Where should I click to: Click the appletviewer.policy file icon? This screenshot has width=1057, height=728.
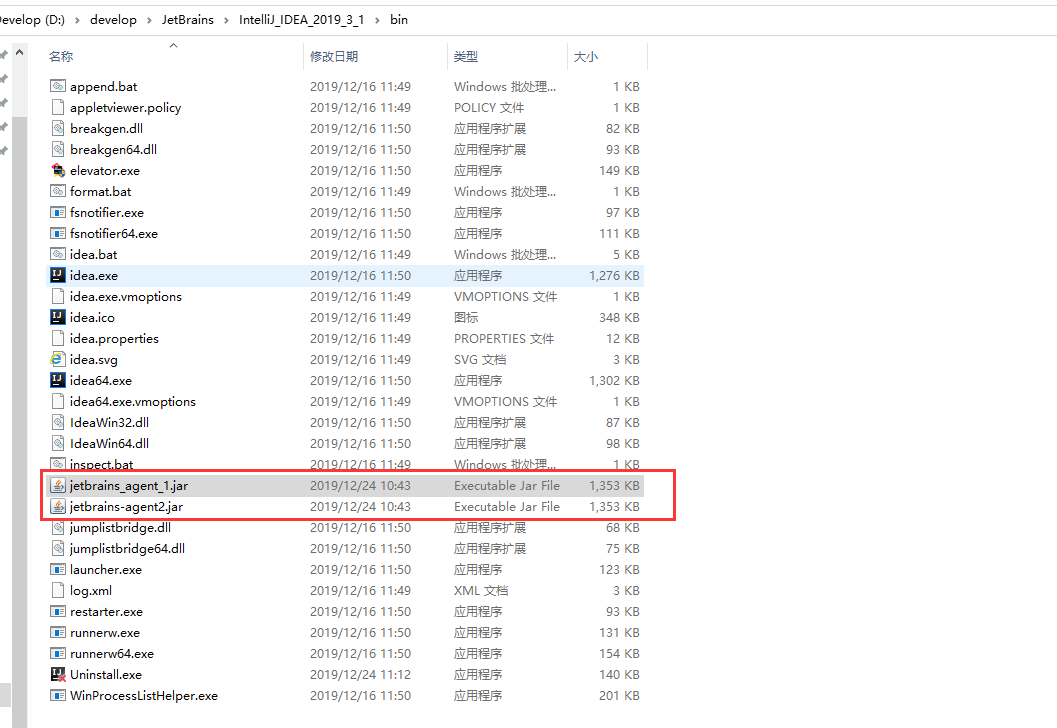click(x=58, y=107)
